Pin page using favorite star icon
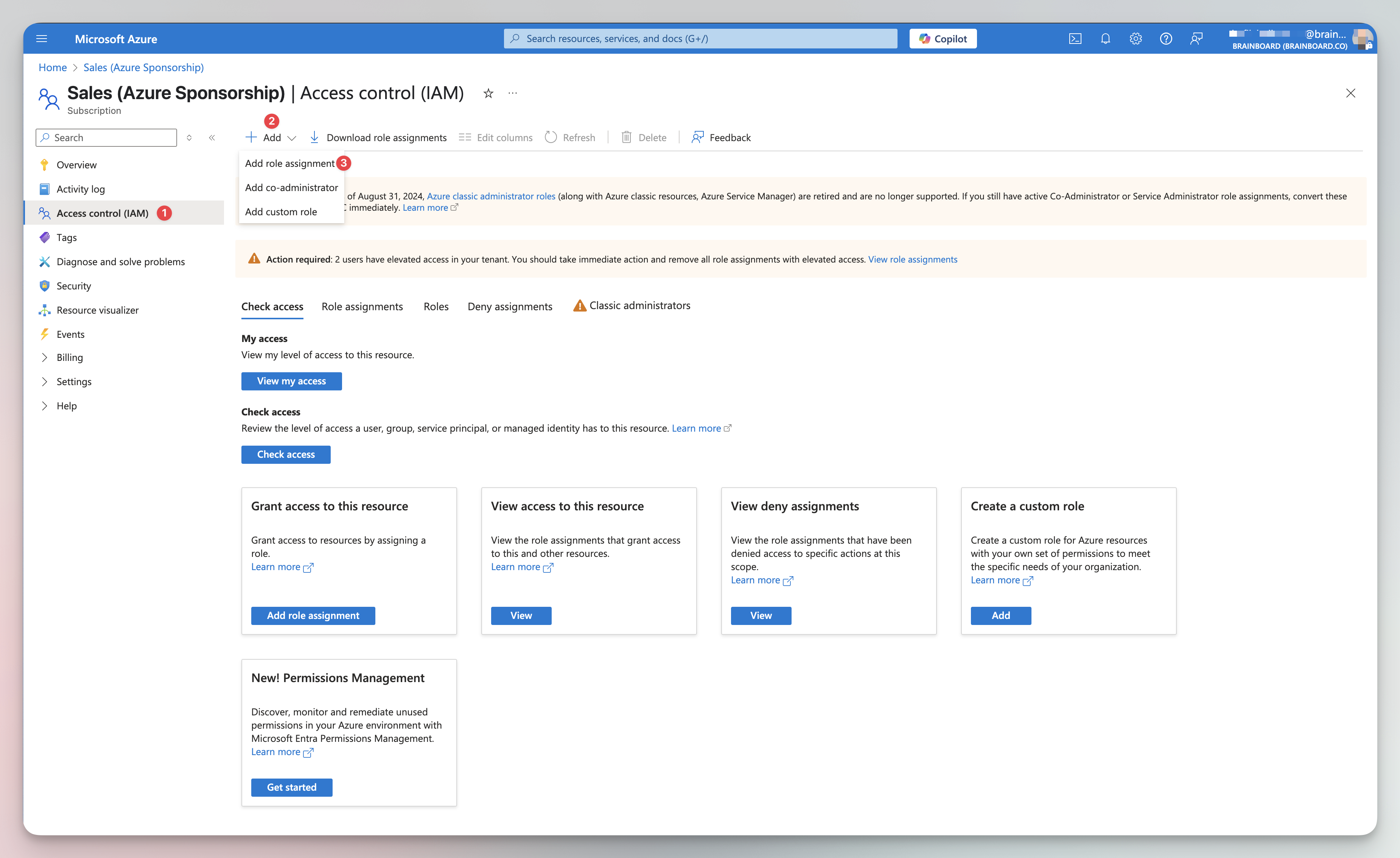This screenshot has height=858, width=1400. tap(488, 93)
